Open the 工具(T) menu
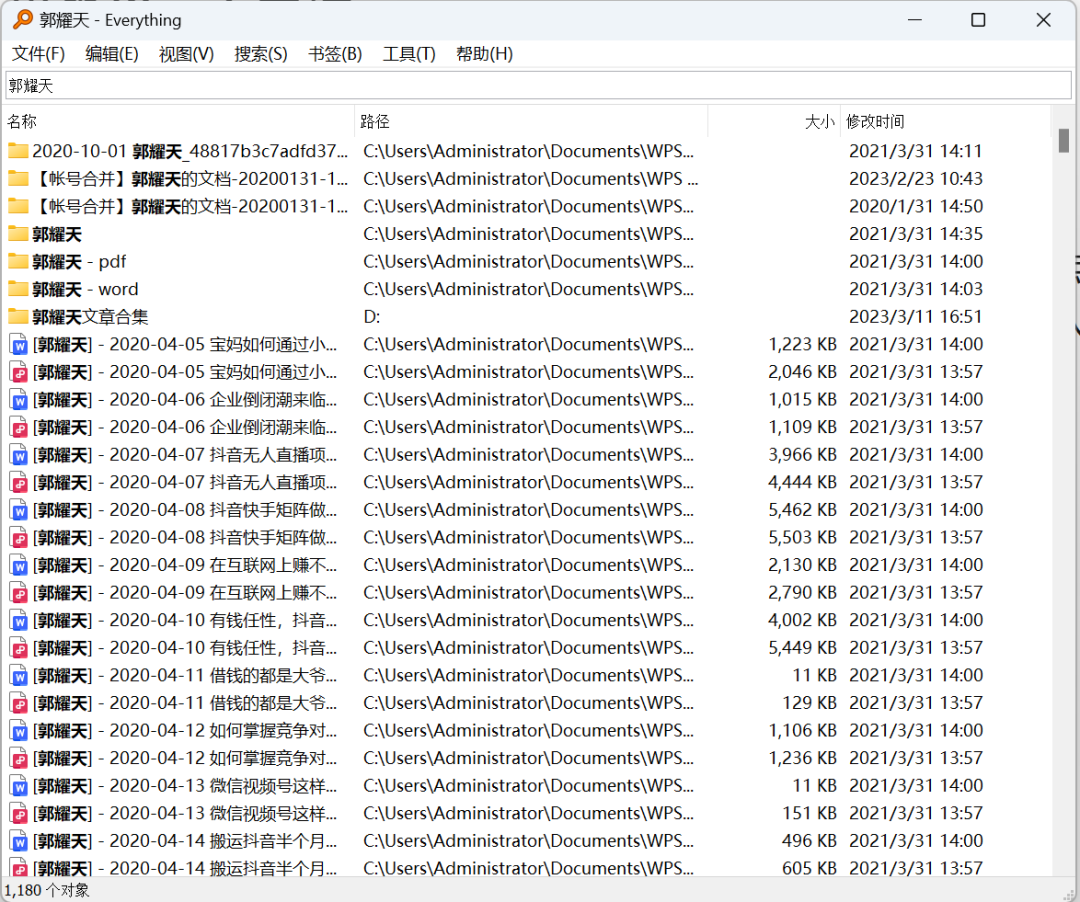 (409, 54)
